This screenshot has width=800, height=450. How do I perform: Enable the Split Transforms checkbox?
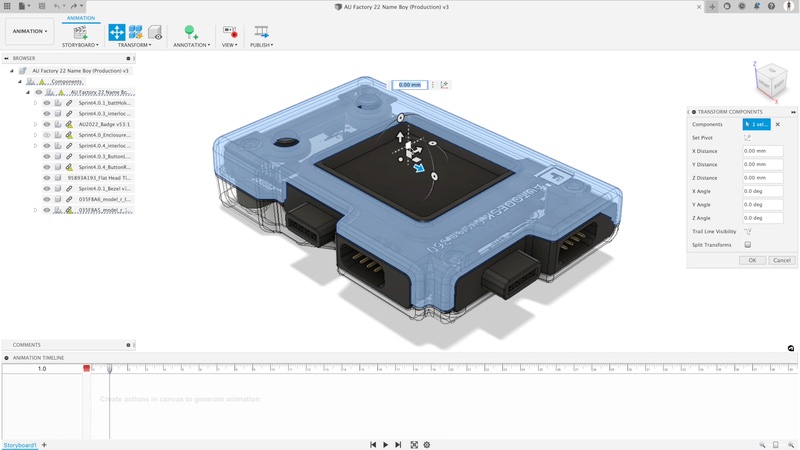pyautogui.click(x=747, y=245)
